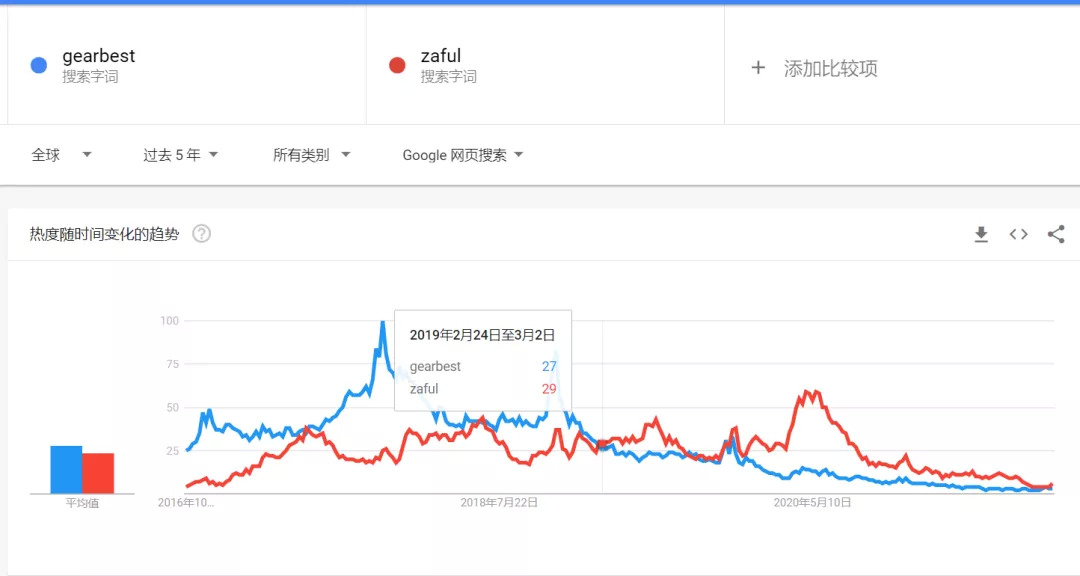This screenshot has width=1080, height=576.
Task: Click the blue gearbest color dot
Action: [39, 66]
